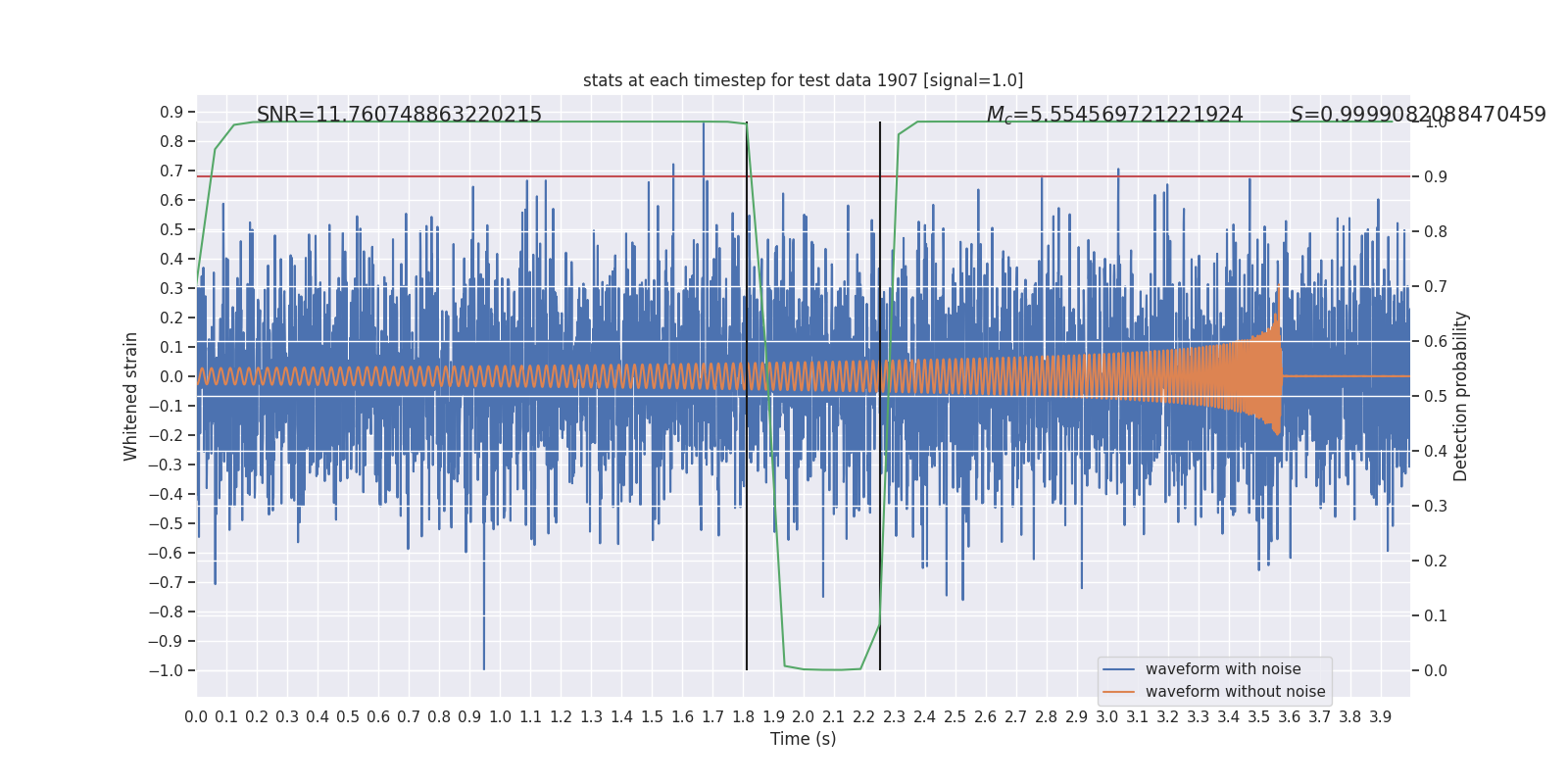1568x784 pixels.
Task: Select the SNR=11.760748863220215 annotation
Action: click(399, 115)
